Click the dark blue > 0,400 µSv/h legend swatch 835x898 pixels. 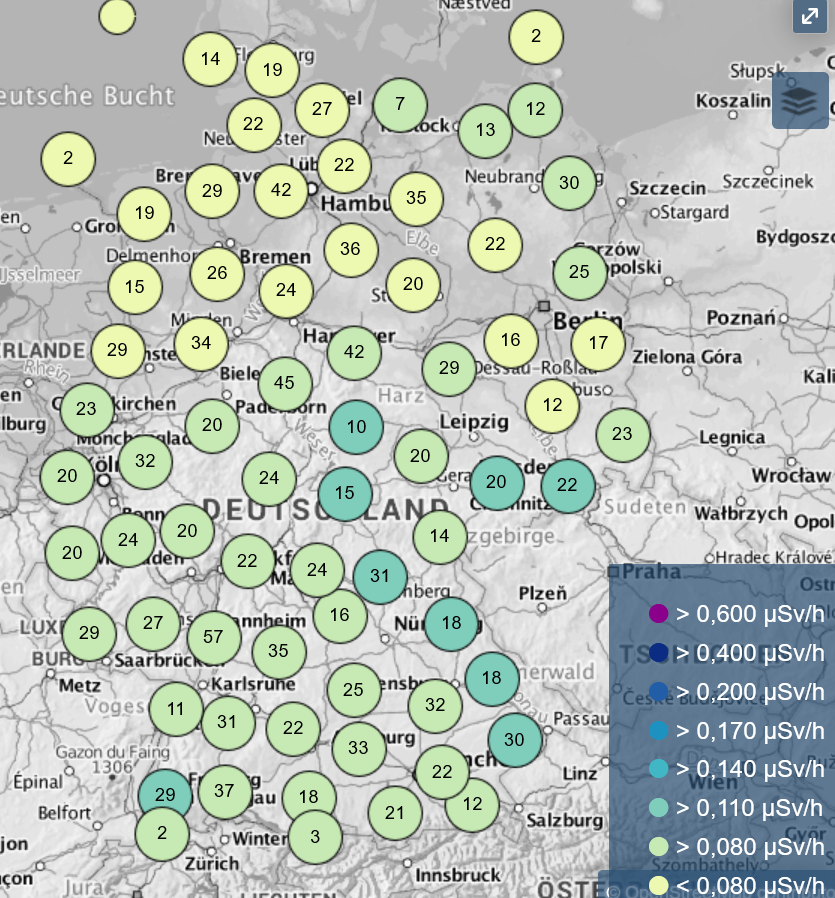click(659, 652)
